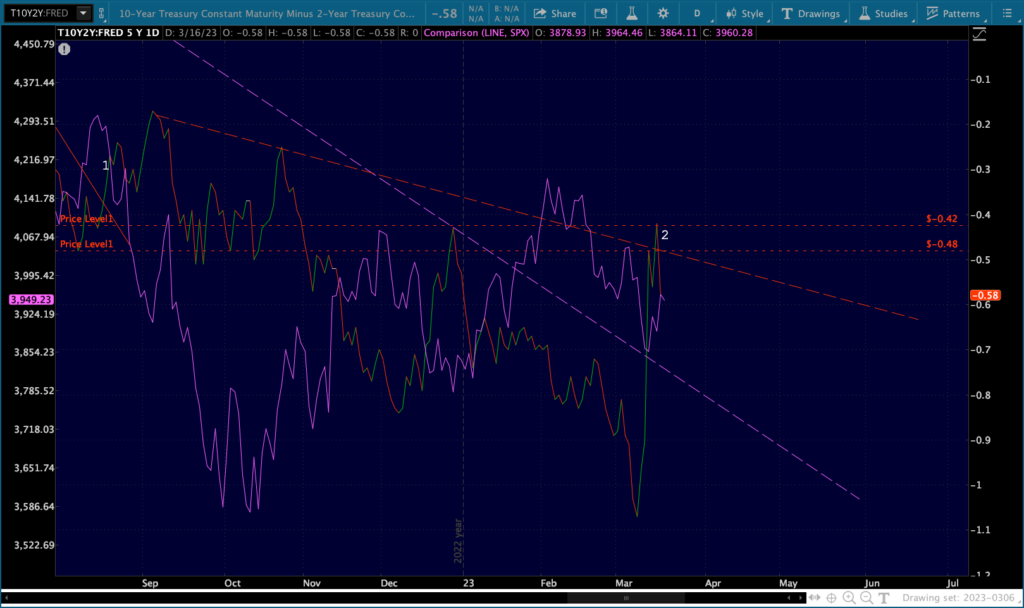The width and height of the screenshot is (1024, 608).
Task: Click the 10-Year Treasury Constant Maturity description
Action: 266,14
